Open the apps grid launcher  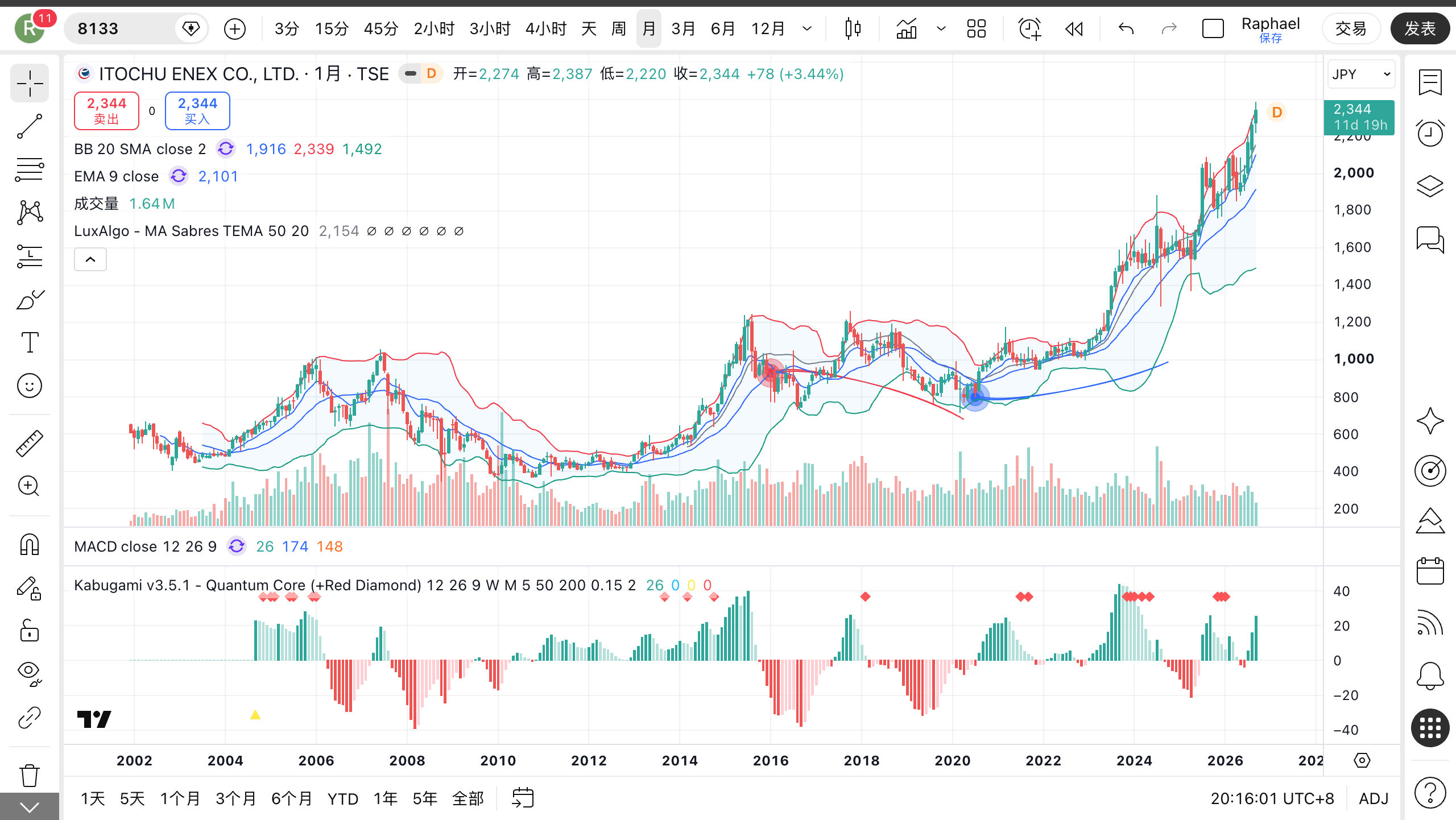click(1430, 728)
